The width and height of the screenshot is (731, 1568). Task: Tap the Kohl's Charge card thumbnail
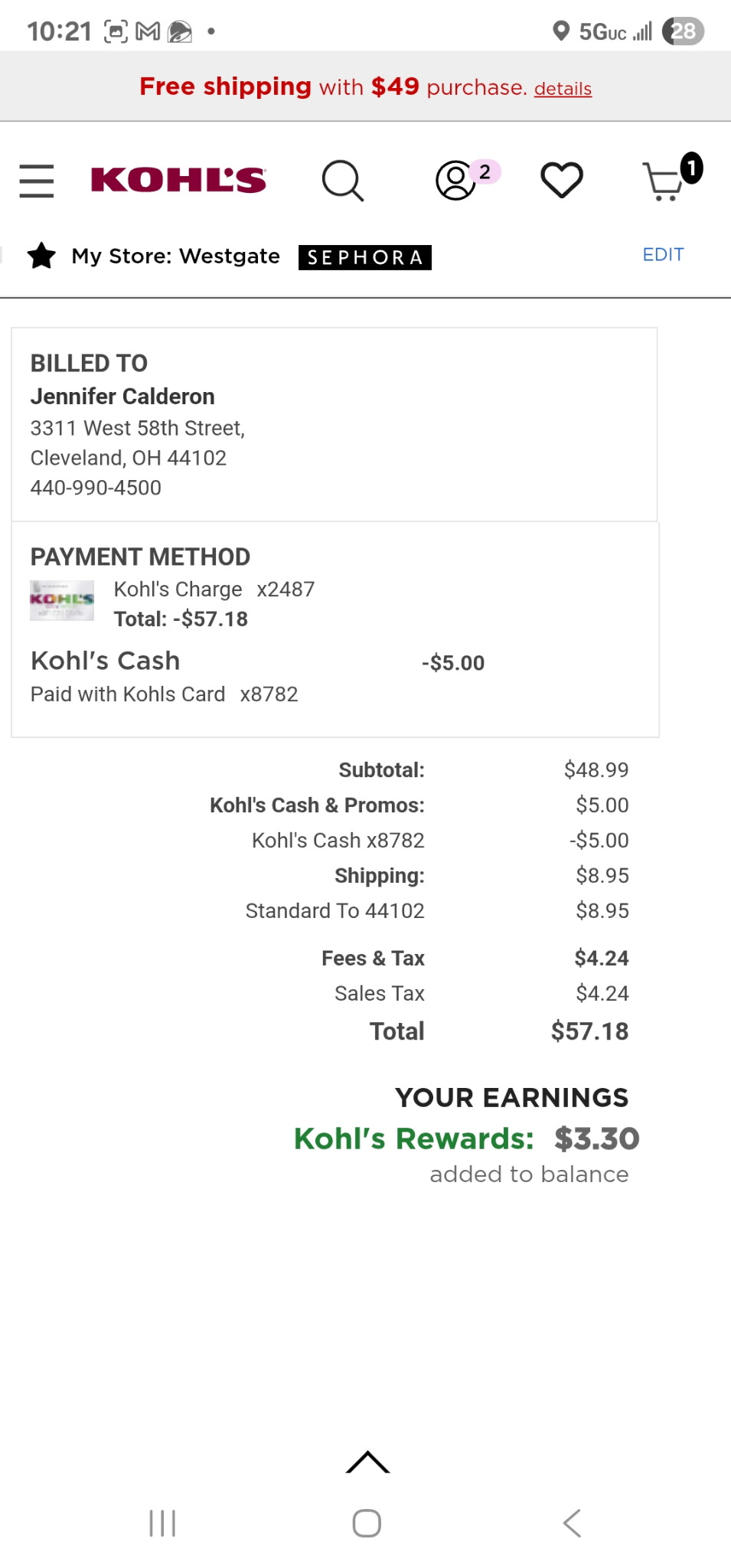point(62,601)
